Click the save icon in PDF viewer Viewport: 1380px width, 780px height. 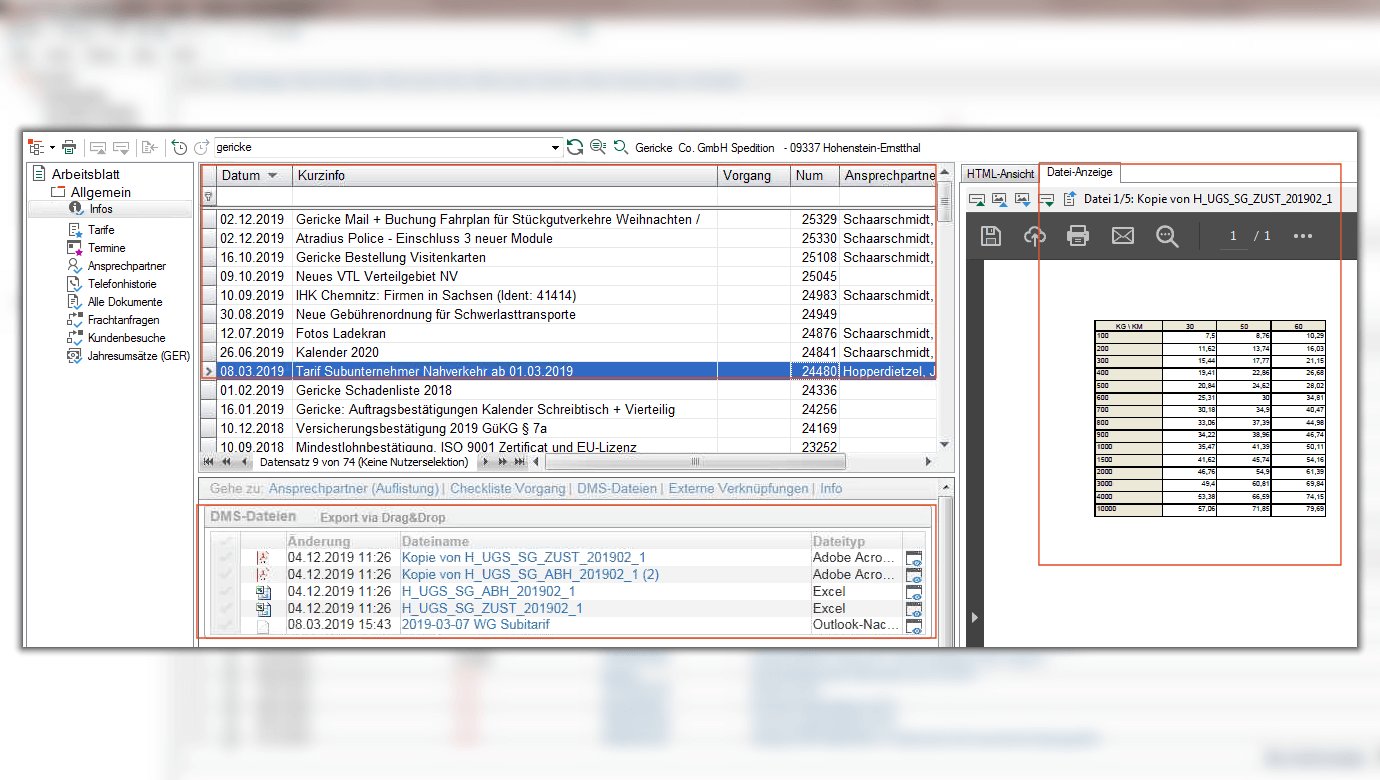point(990,236)
